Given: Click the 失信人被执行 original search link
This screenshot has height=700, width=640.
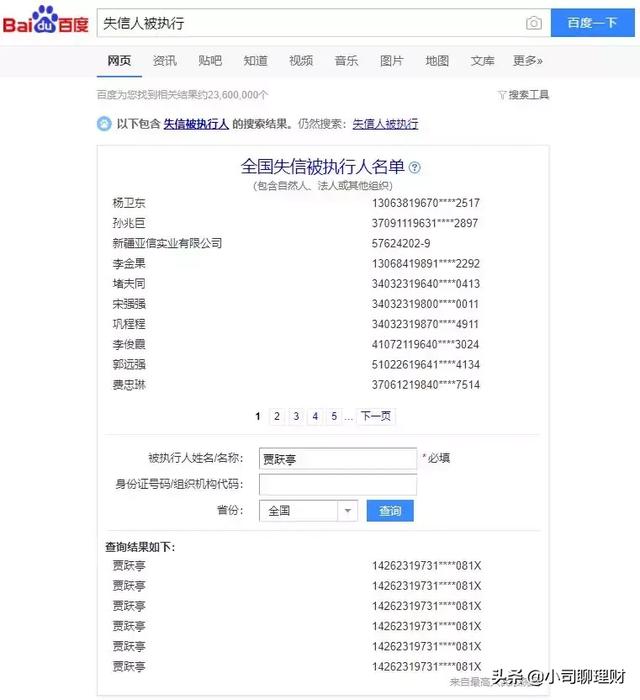Looking at the screenshot, I should tap(384, 124).
